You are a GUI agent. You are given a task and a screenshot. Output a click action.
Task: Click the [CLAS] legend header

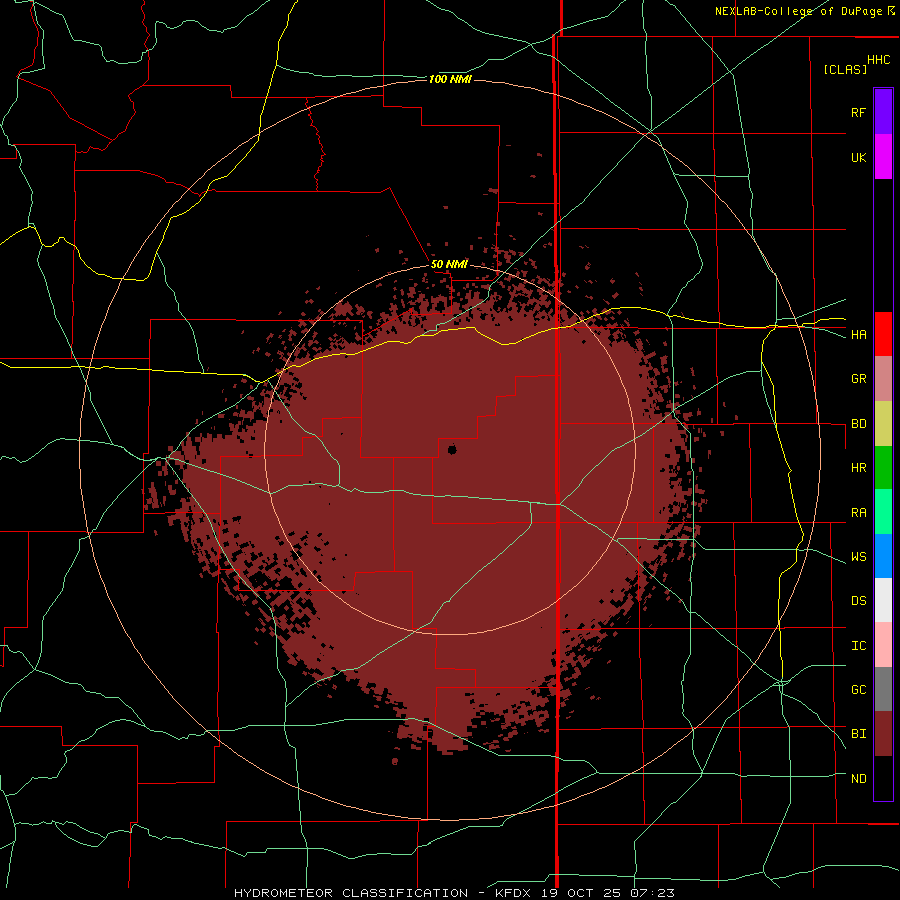pyautogui.click(x=845, y=69)
